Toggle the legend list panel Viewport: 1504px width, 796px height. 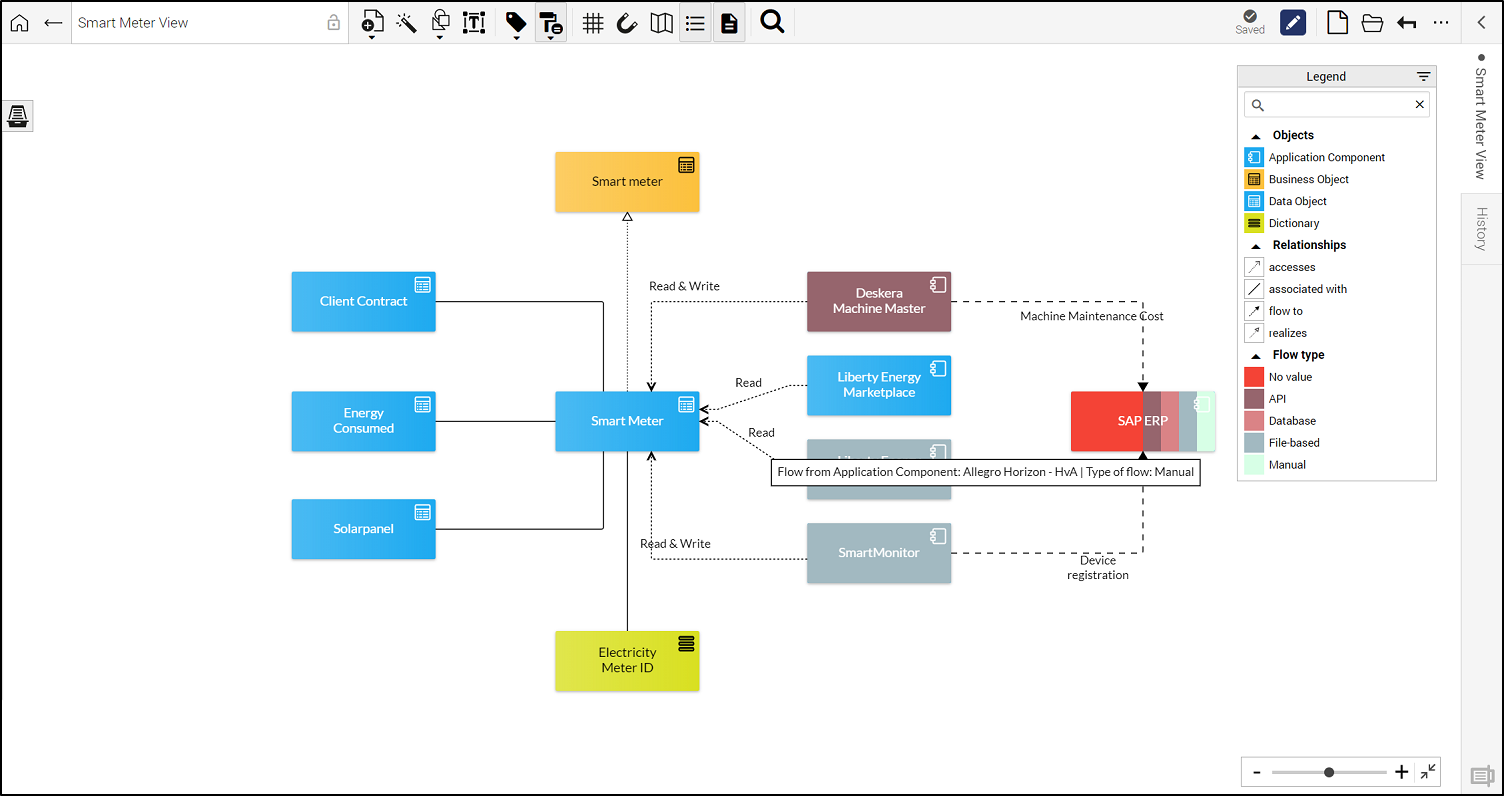[x=695, y=23]
